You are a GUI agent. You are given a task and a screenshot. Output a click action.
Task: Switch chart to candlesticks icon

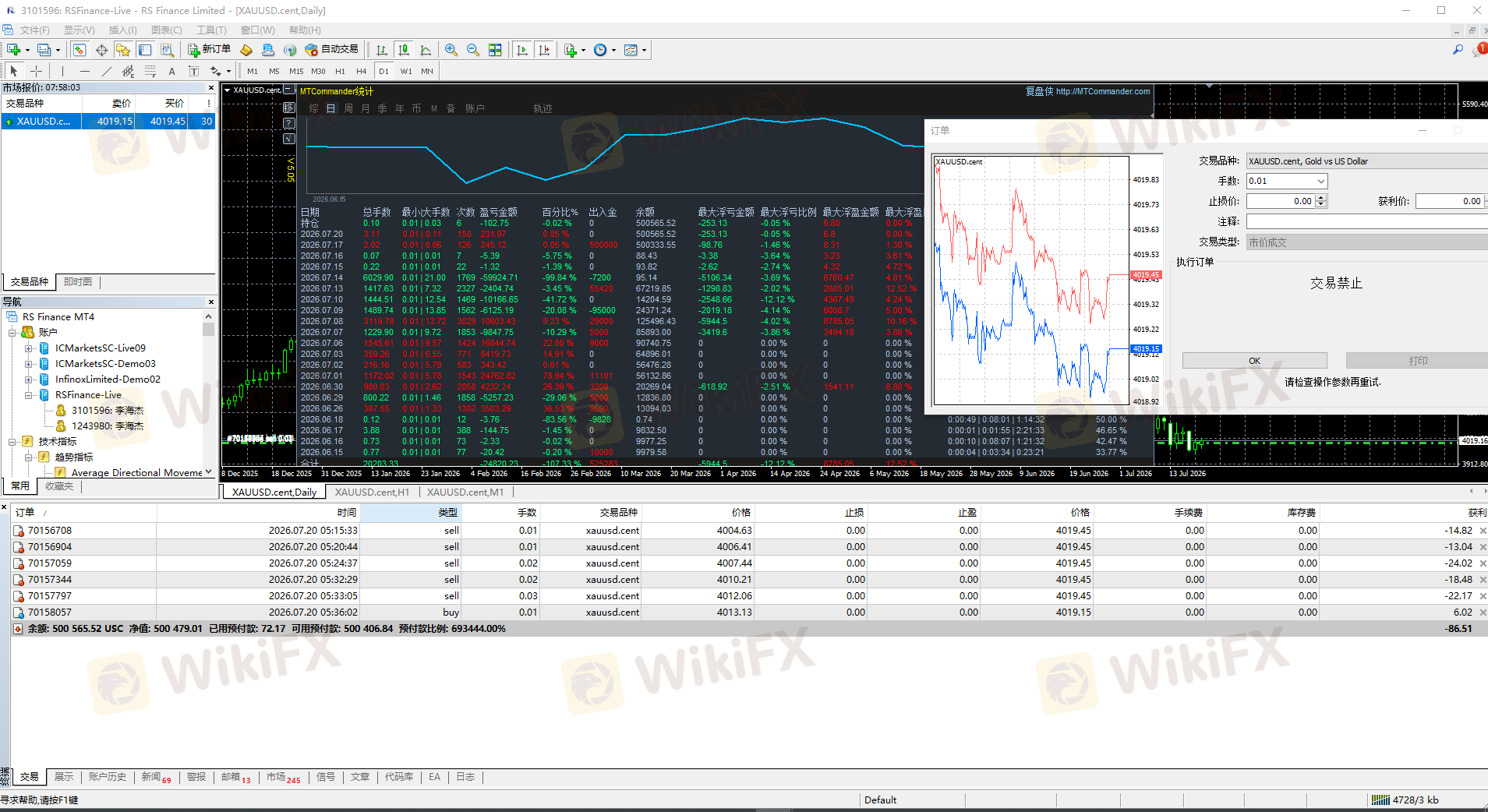tap(404, 50)
